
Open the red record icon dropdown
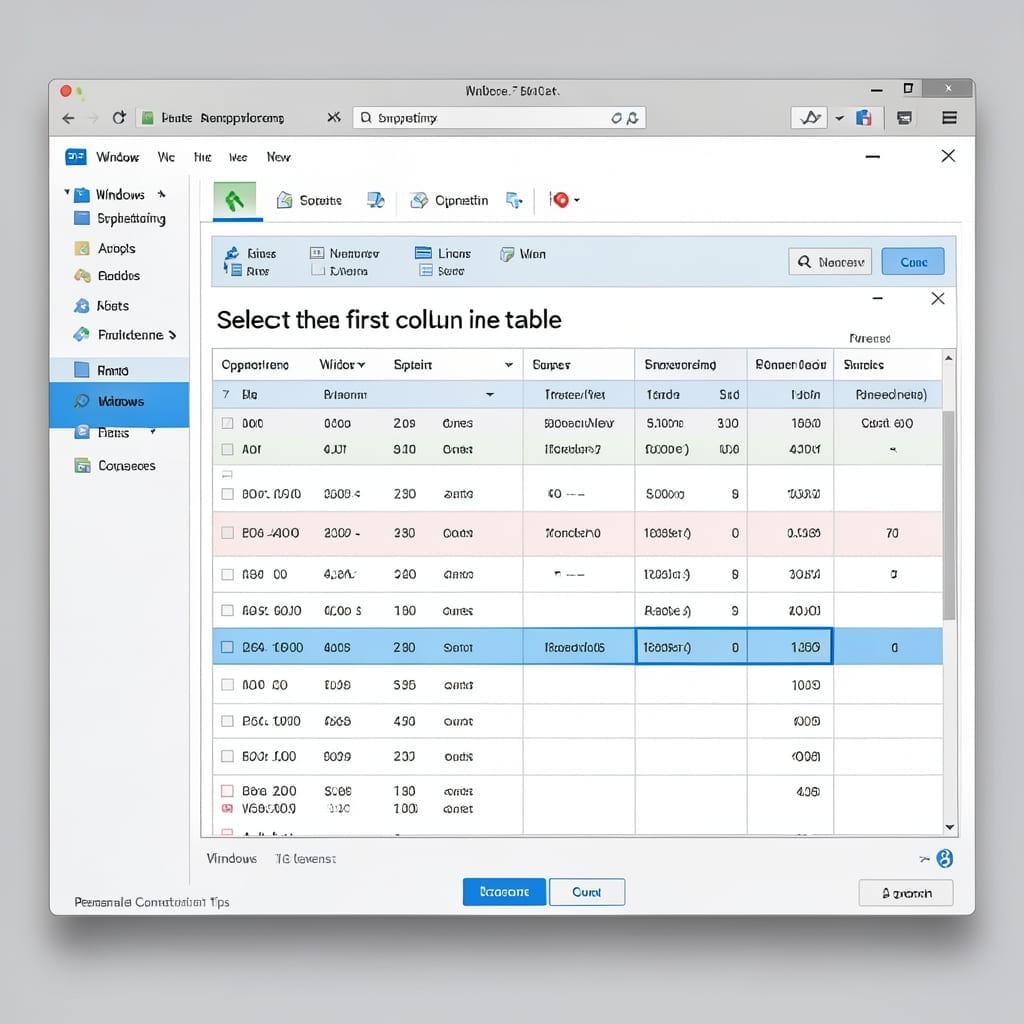coord(577,200)
